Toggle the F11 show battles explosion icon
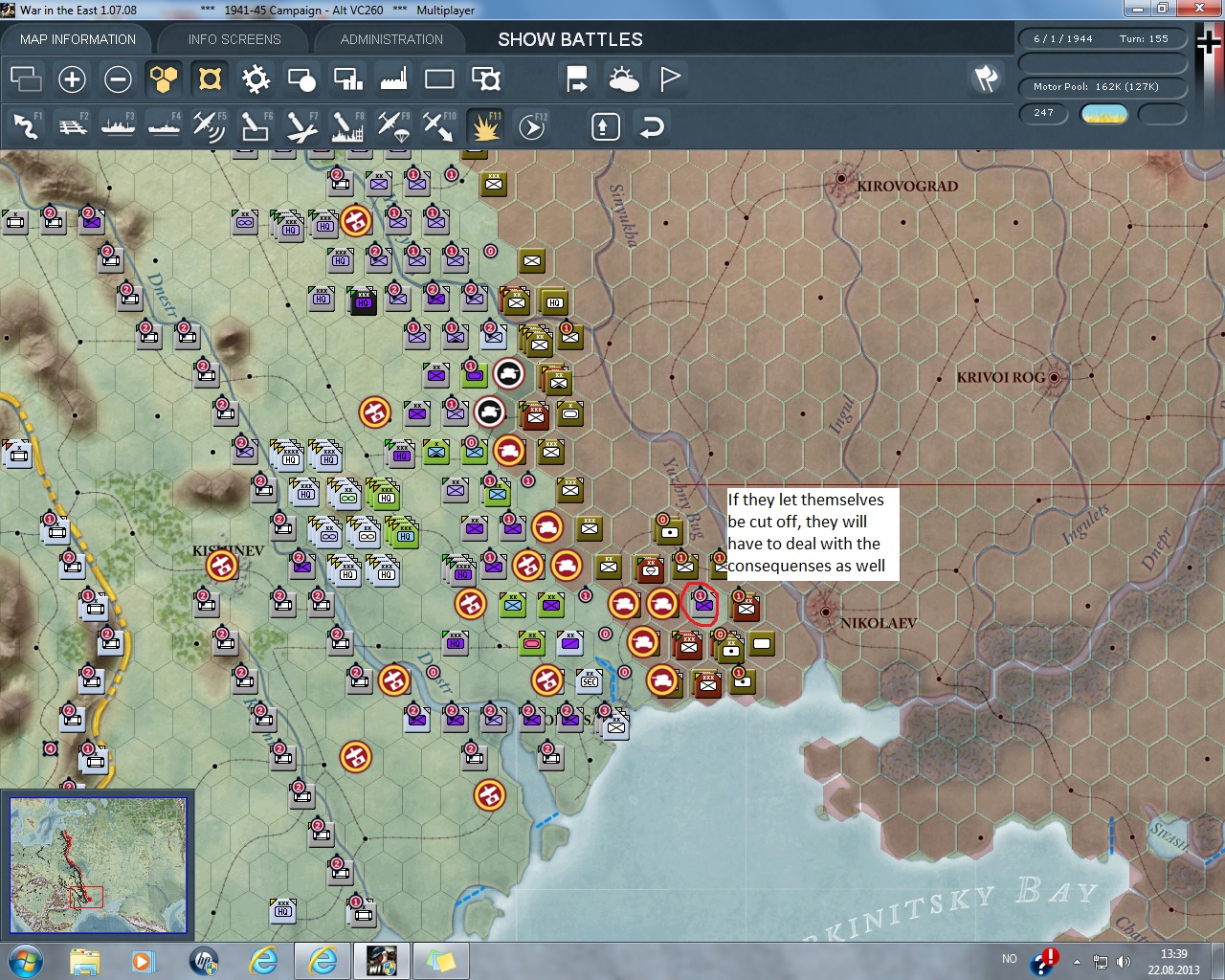Screen dimensions: 1225x980 pyautogui.click(x=485, y=126)
